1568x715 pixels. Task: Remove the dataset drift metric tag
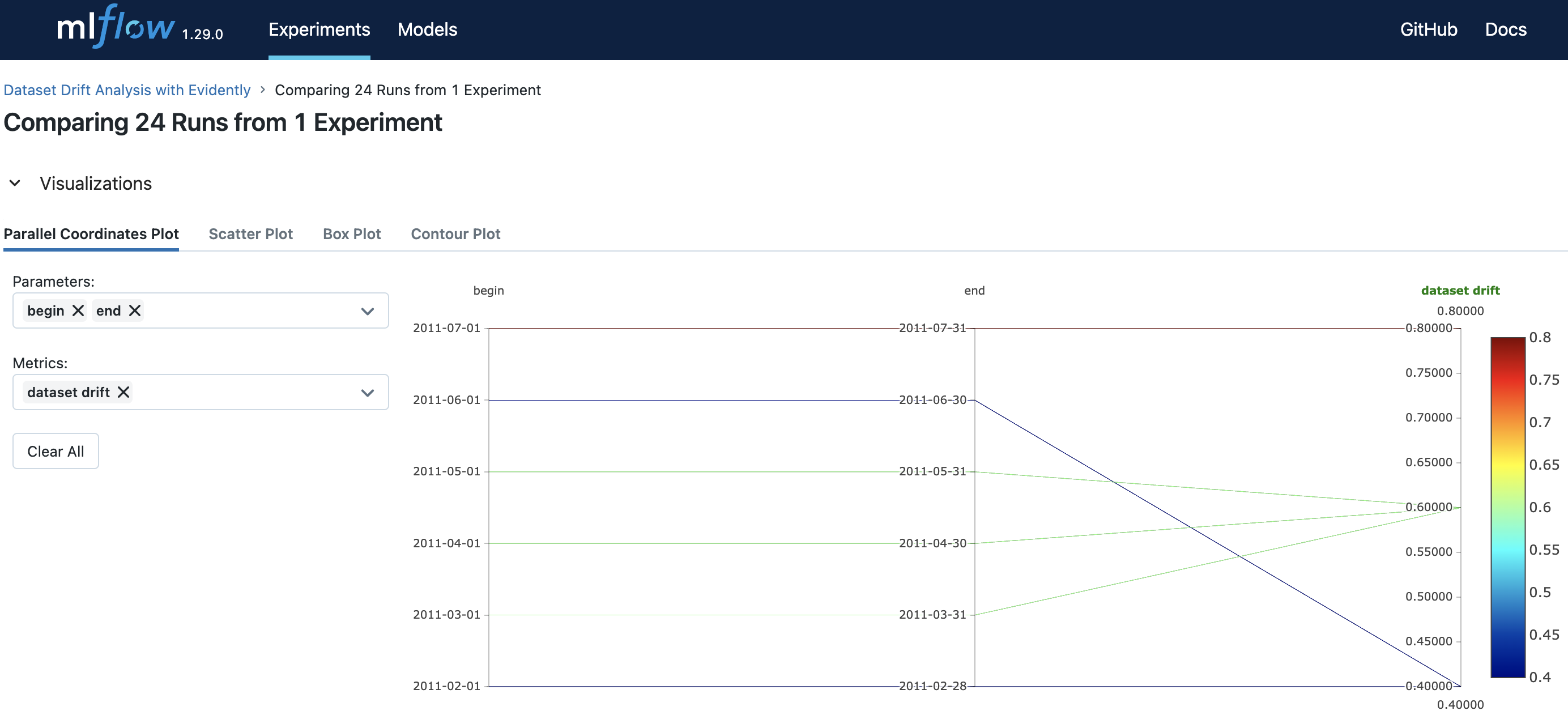123,392
